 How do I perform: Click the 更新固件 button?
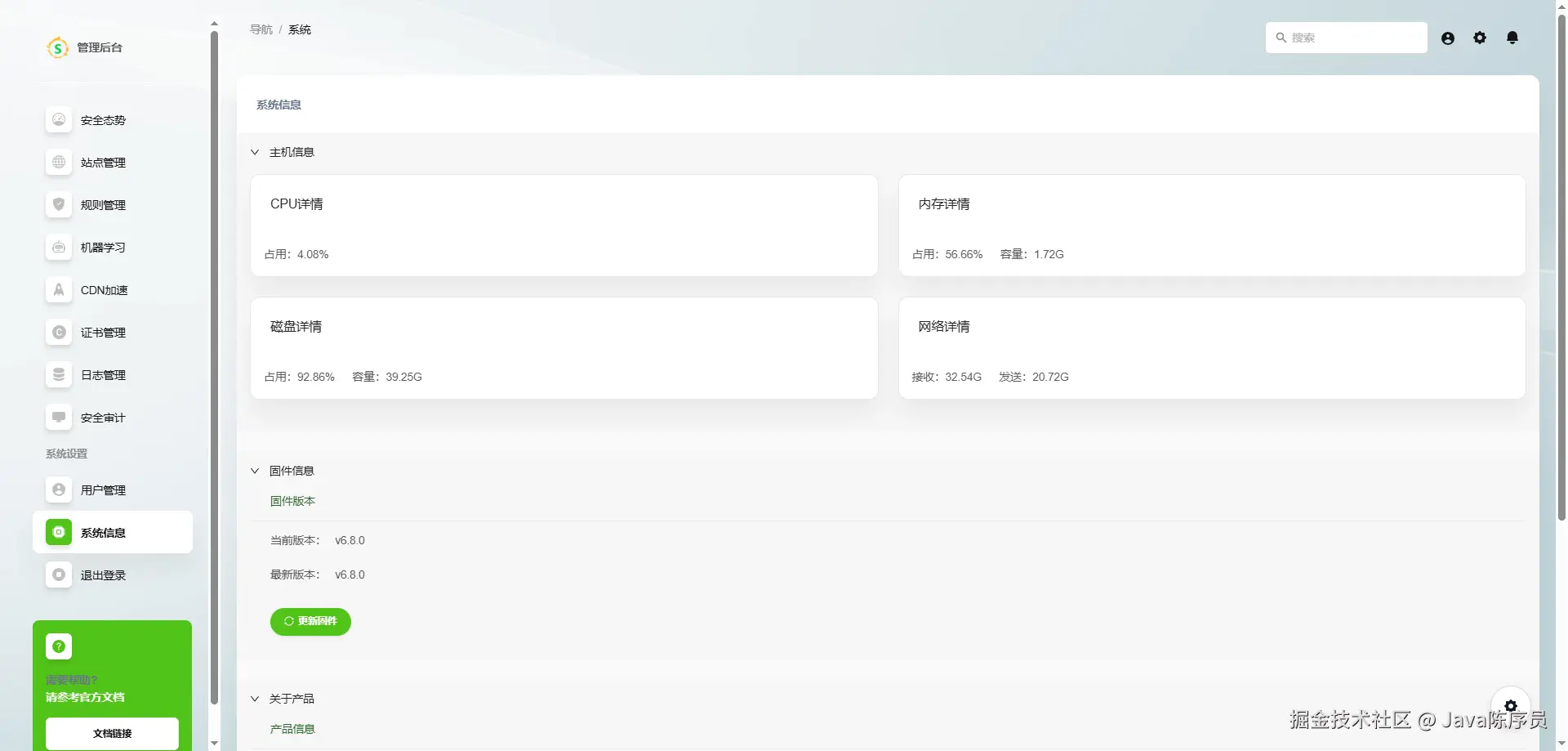pos(310,622)
